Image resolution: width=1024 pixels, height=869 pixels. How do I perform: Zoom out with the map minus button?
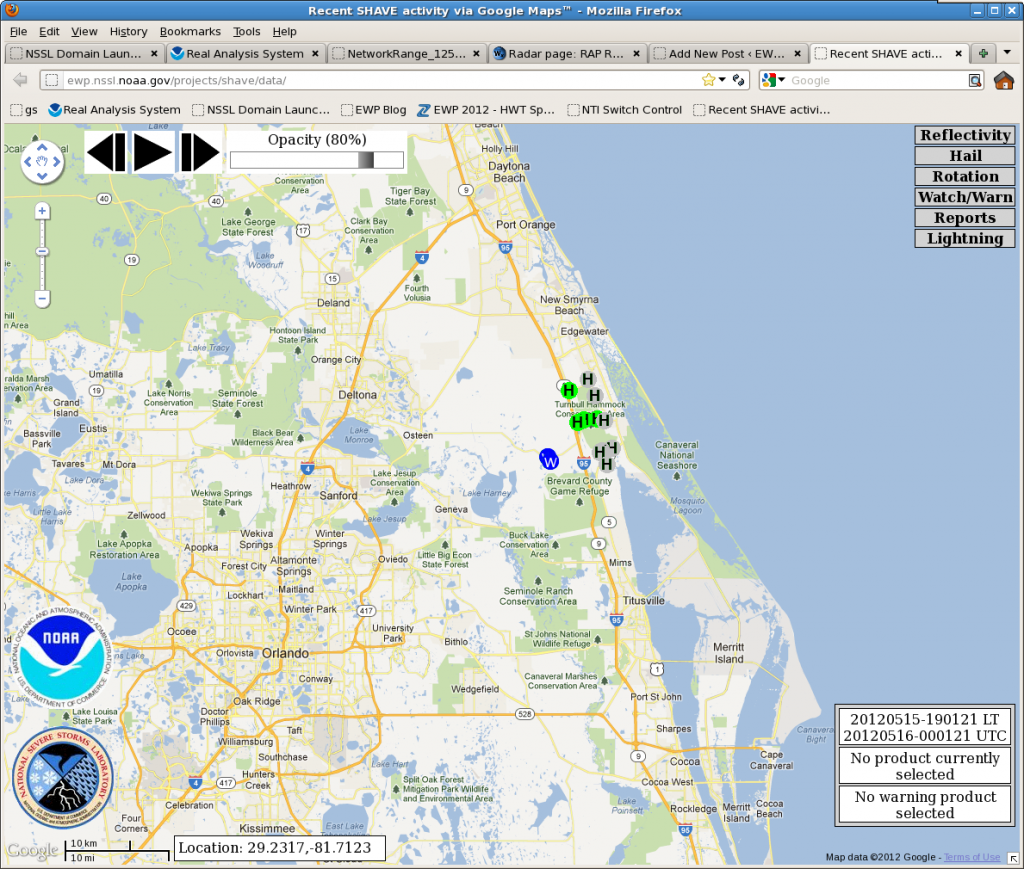[x=42, y=298]
